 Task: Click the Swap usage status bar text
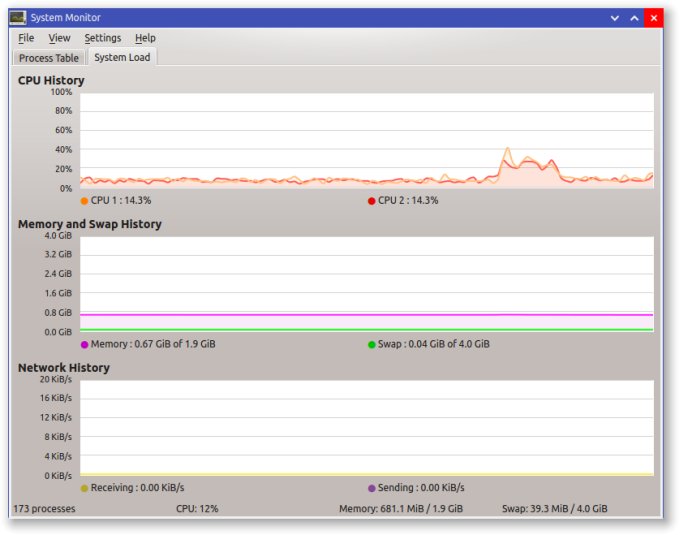pos(554,509)
